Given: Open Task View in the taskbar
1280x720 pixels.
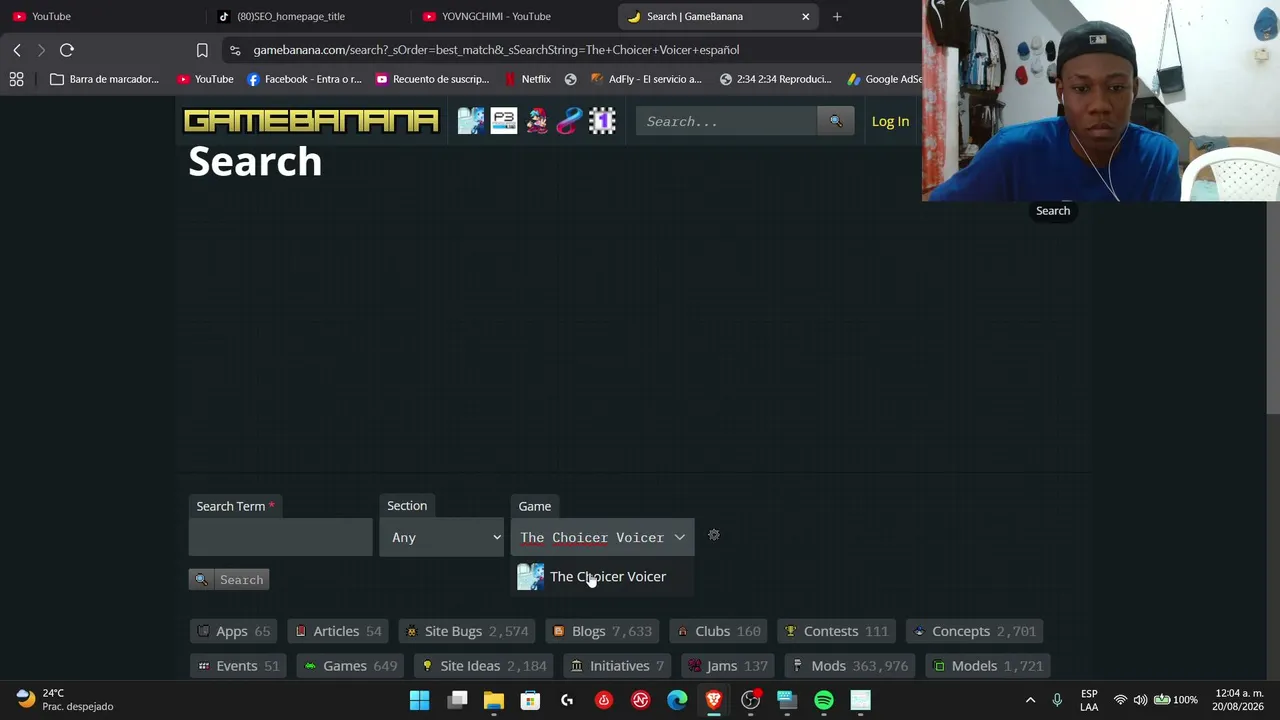Looking at the screenshot, I should (457, 700).
